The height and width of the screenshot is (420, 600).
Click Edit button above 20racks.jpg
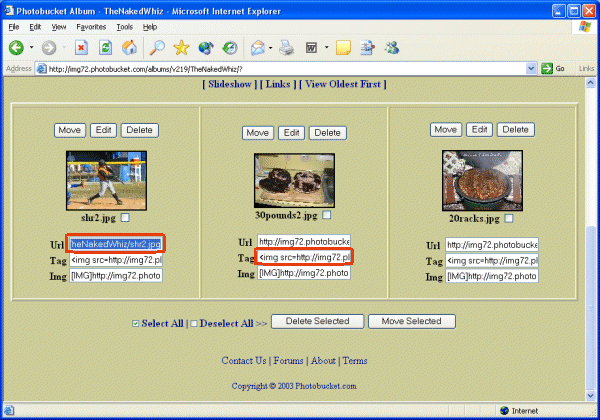479,130
